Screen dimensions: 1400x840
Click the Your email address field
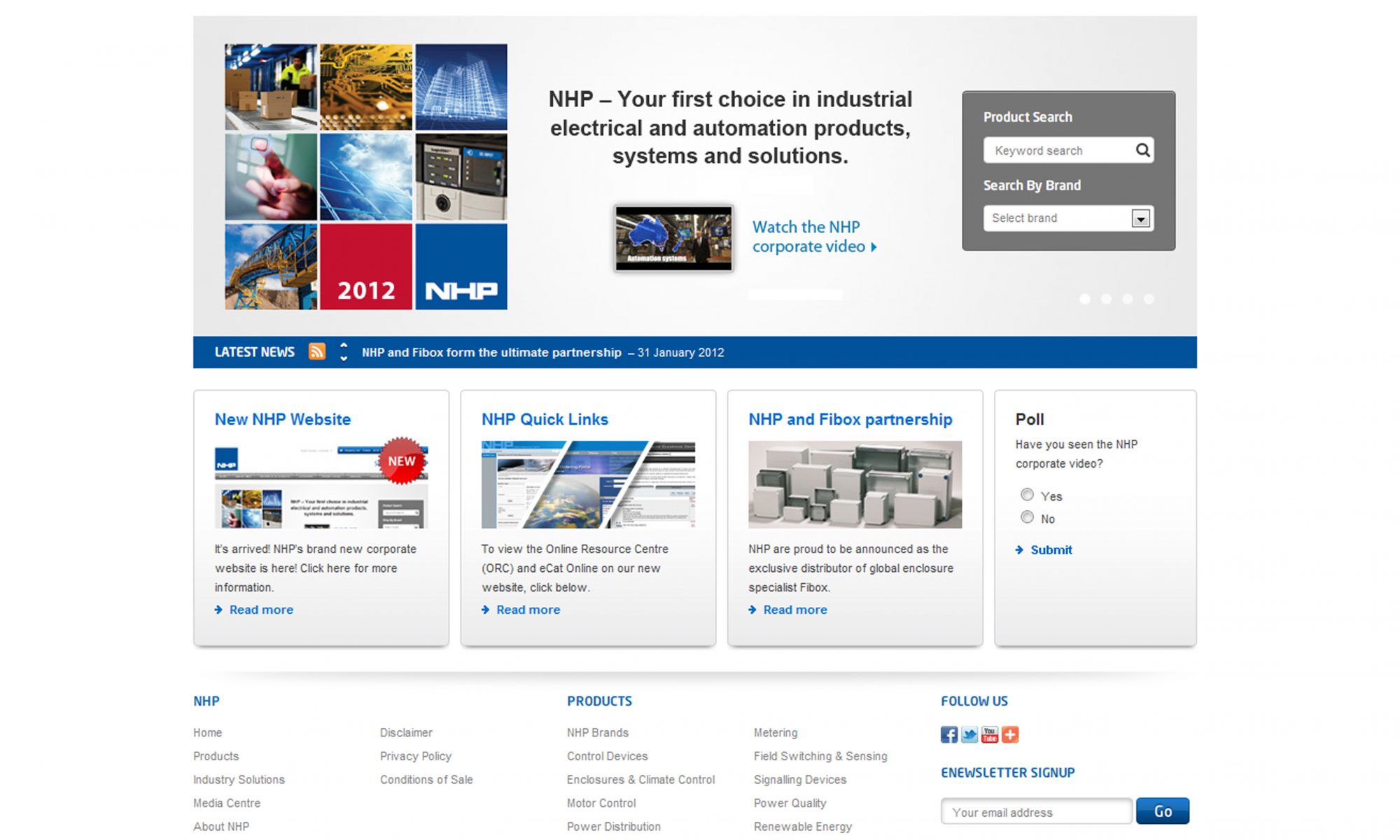(x=1037, y=812)
